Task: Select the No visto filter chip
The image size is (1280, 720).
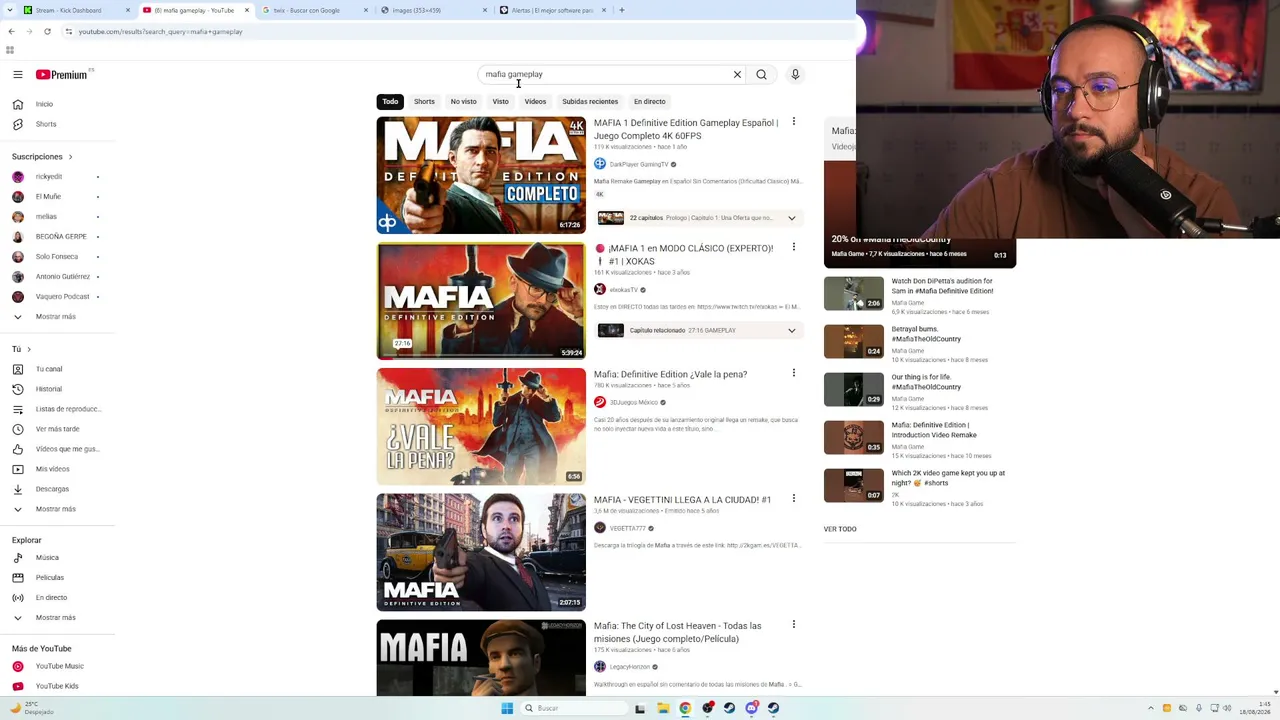Action: (463, 102)
